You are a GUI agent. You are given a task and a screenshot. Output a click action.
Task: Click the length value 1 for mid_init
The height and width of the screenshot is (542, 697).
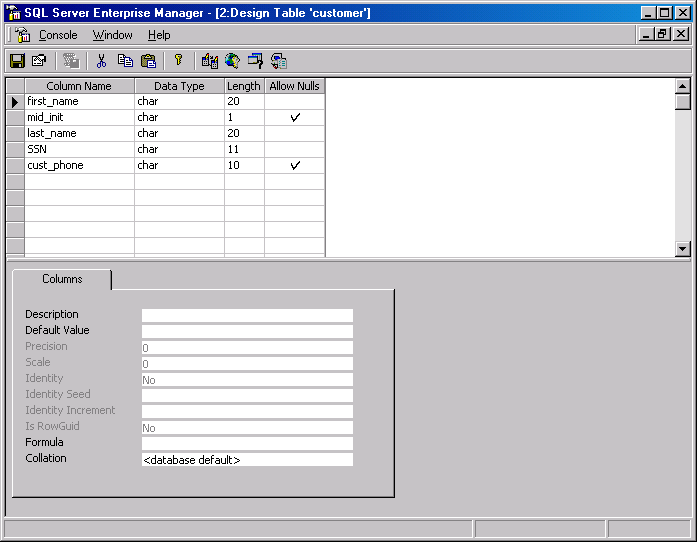244,117
